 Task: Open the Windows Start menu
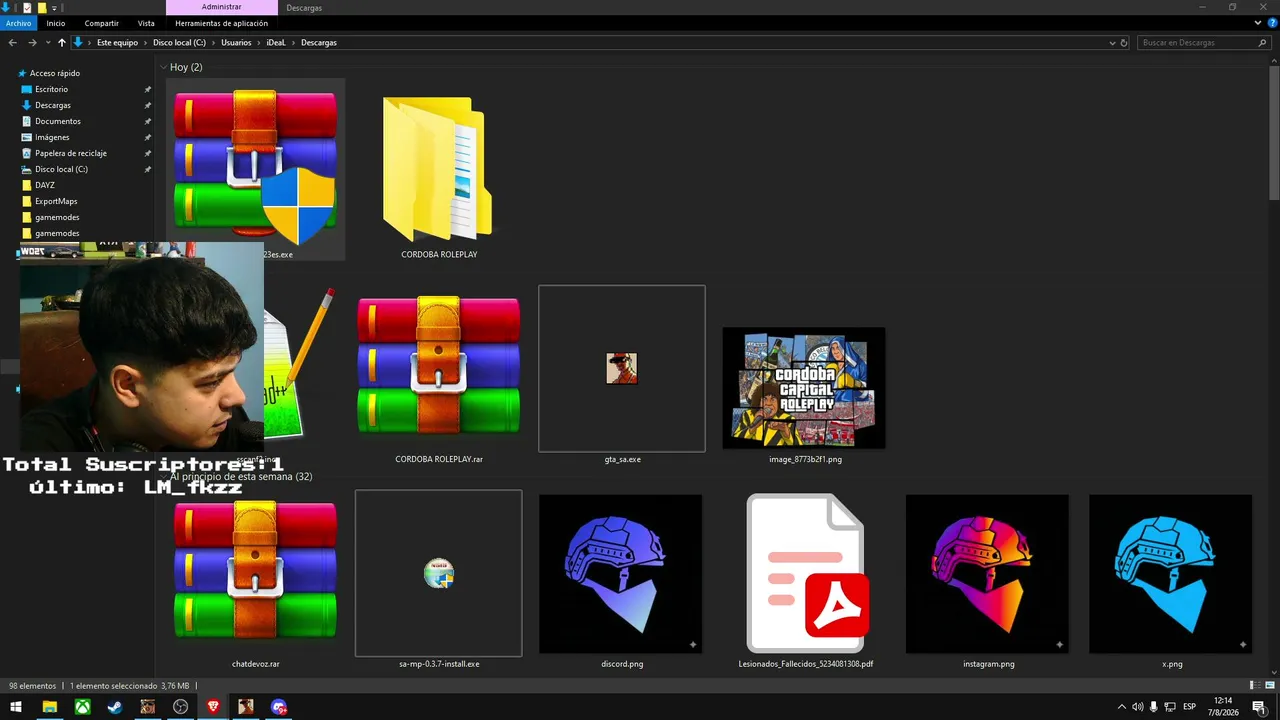coord(16,707)
